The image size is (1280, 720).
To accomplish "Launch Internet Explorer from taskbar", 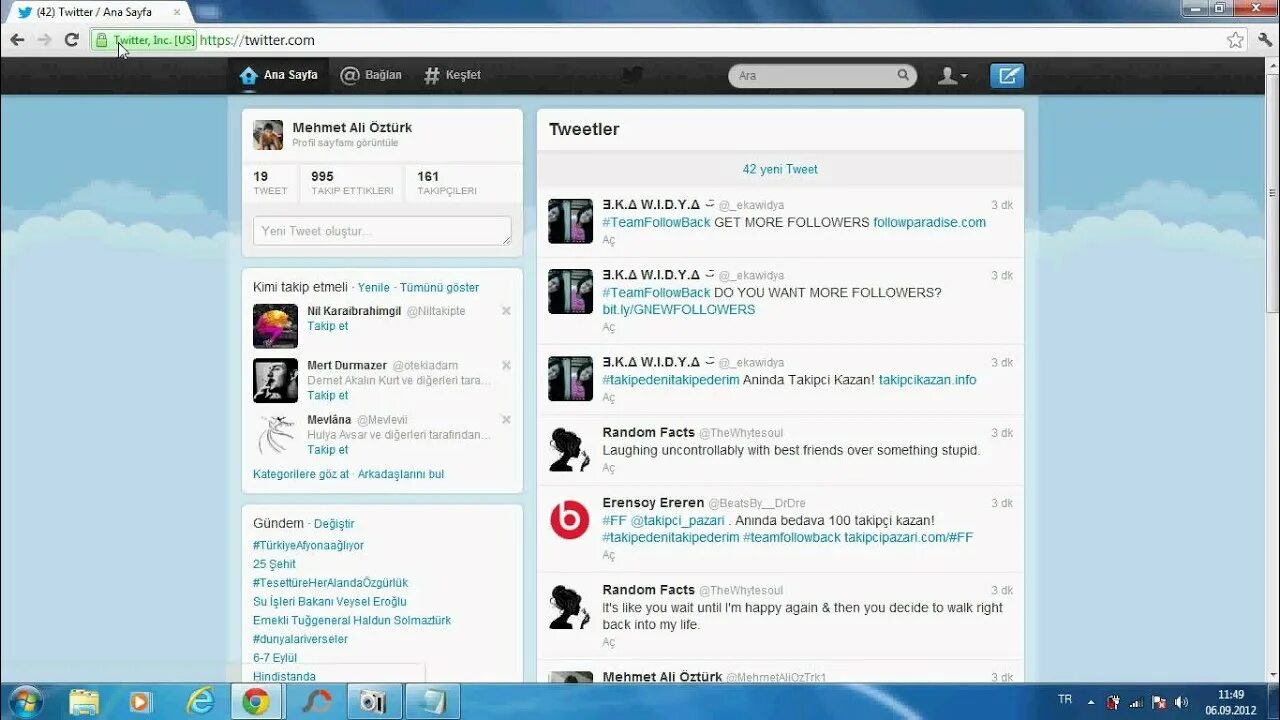I will [x=201, y=702].
